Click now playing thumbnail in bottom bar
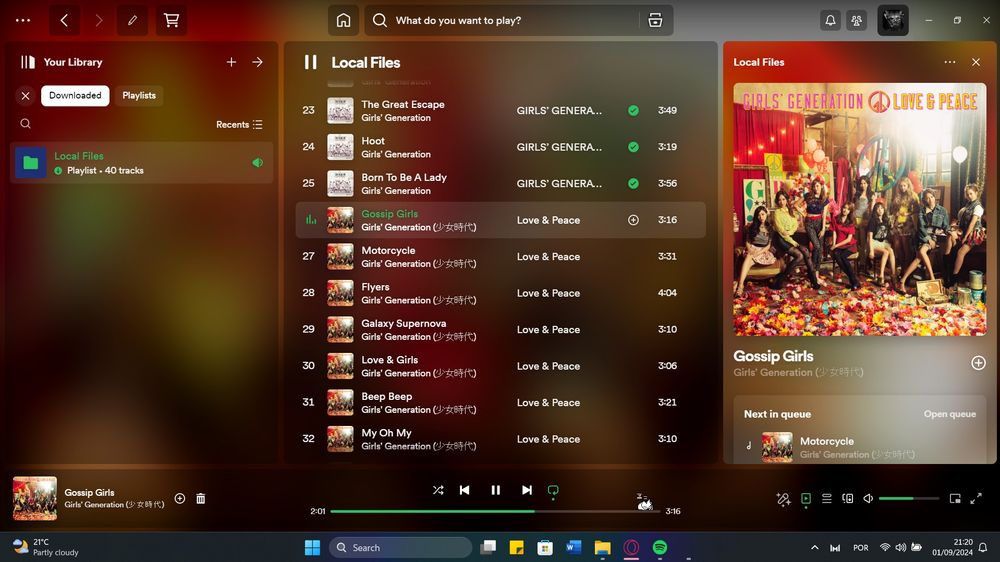This screenshot has height=562, width=1000. 35,498
